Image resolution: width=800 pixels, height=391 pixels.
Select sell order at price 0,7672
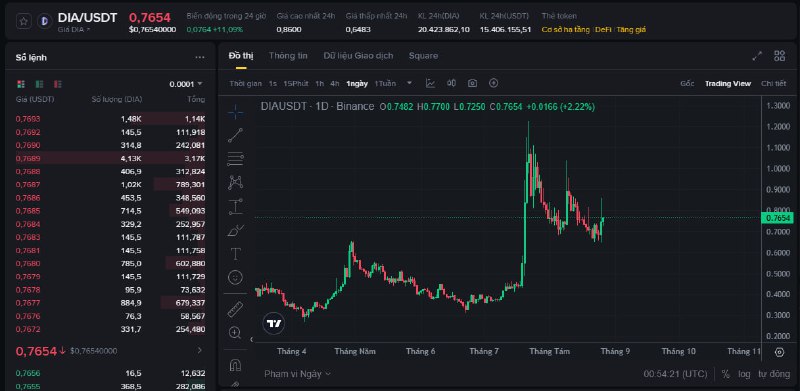110,329
